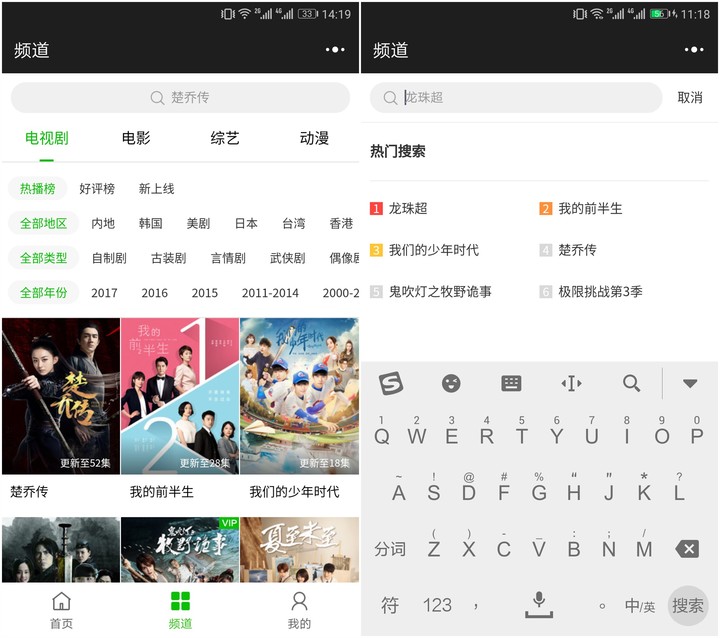Open the 我的前半生 poster thumbnail
This screenshot has height=638, width=720.
pyautogui.click(x=180, y=396)
